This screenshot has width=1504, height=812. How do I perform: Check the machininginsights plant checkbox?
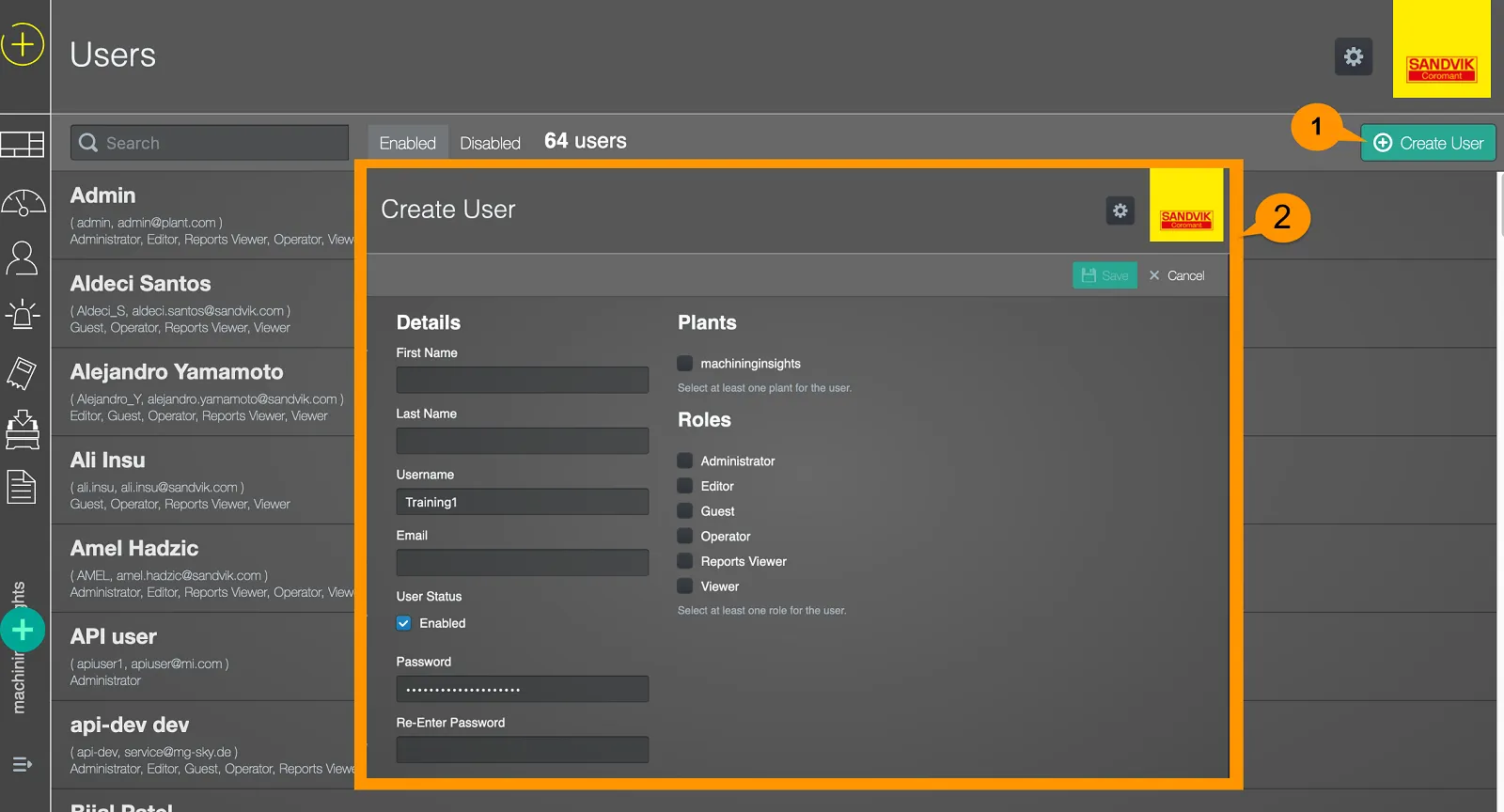pos(685,364)
